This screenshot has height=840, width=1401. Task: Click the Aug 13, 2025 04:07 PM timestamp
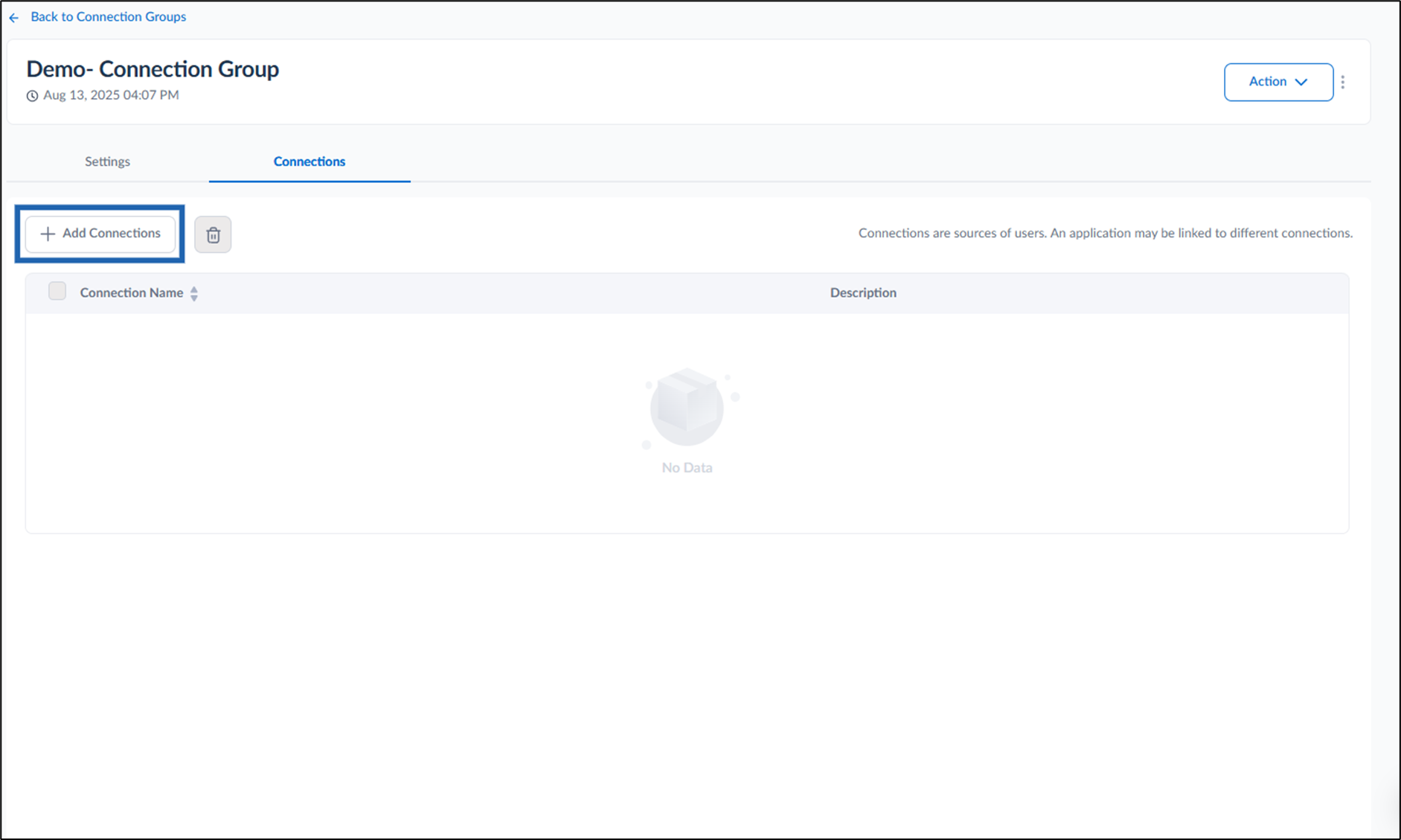pos(111,94)
